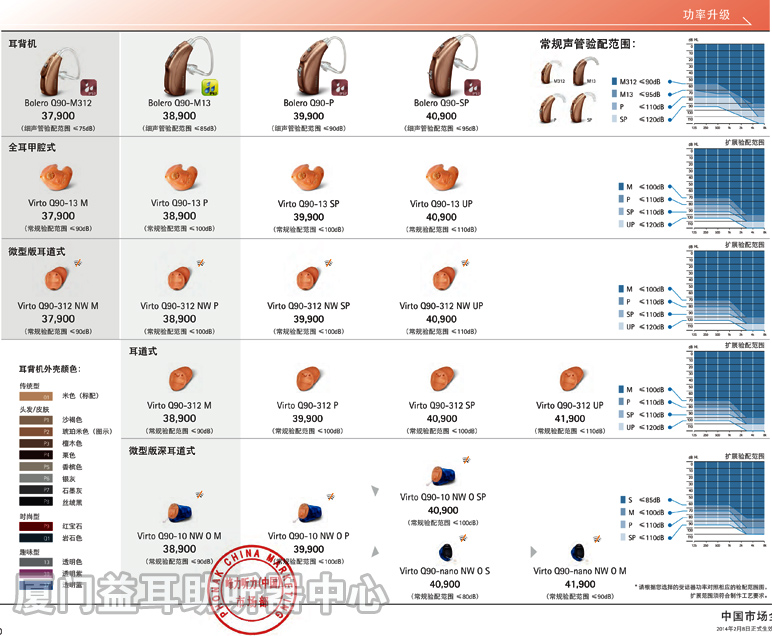Click the 檀木色 P3 color swatch

36,444
